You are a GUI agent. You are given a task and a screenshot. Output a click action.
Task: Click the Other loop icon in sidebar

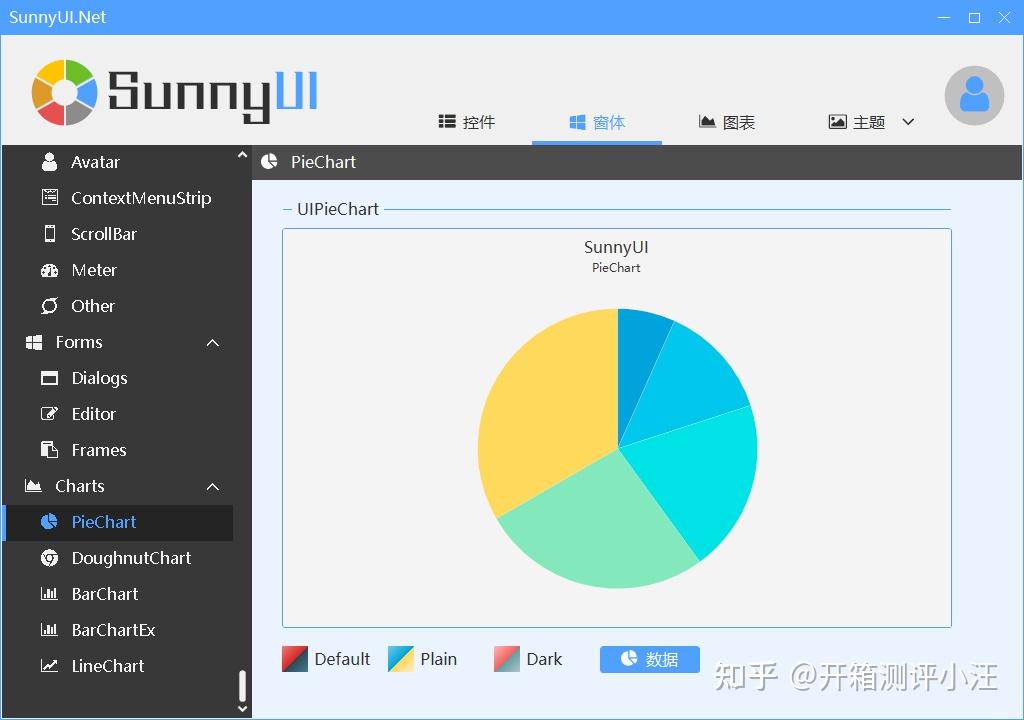[x=50, y=306]
